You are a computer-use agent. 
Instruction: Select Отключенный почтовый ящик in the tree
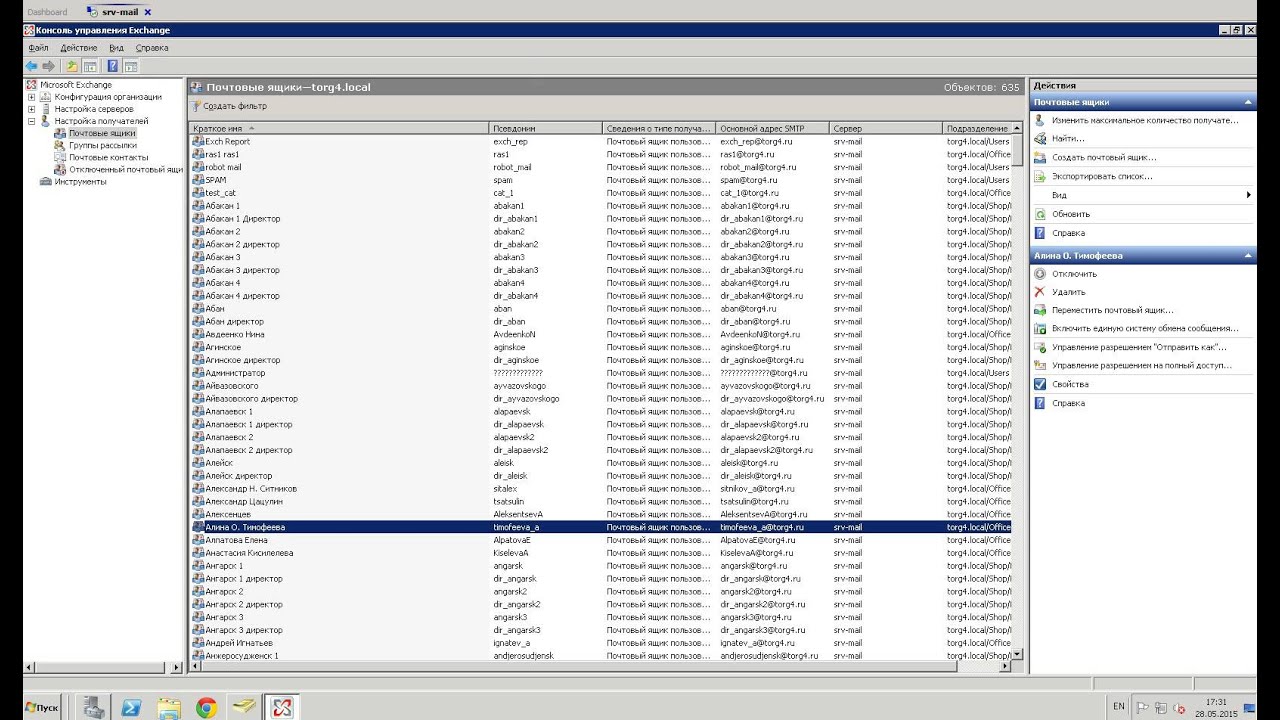point(126,169)
